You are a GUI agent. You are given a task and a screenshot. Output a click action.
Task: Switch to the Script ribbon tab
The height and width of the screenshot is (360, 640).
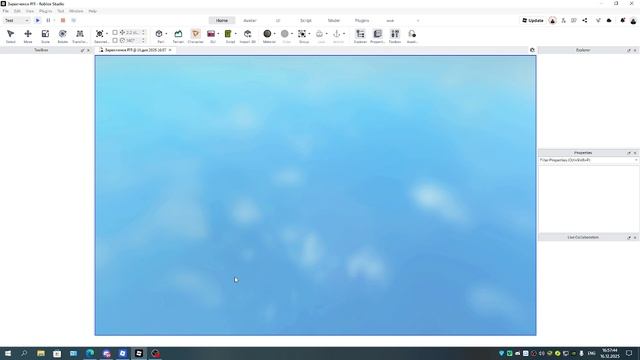pos(306,20)
